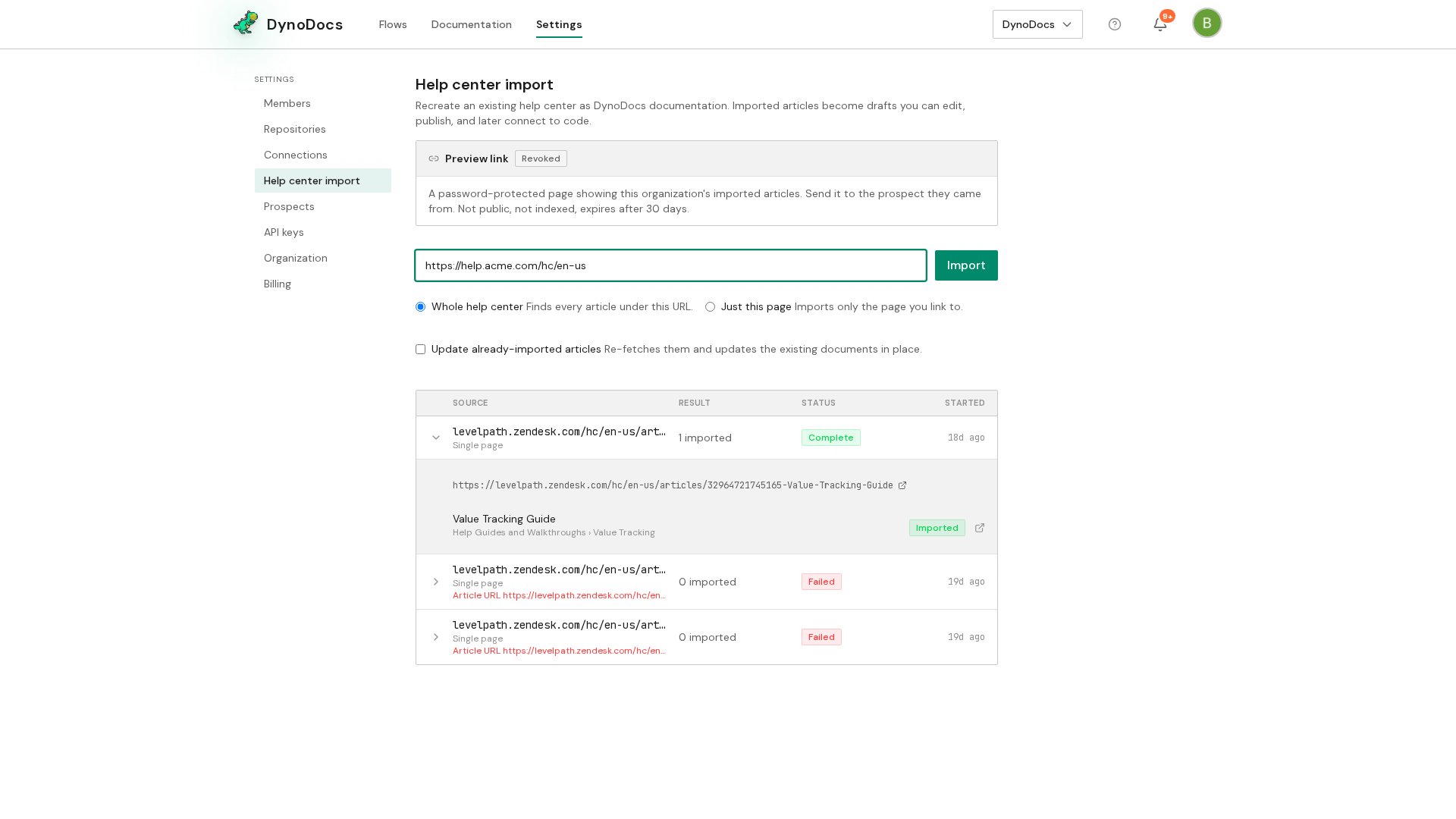Select Whole help center option

(x=420, y=307)
